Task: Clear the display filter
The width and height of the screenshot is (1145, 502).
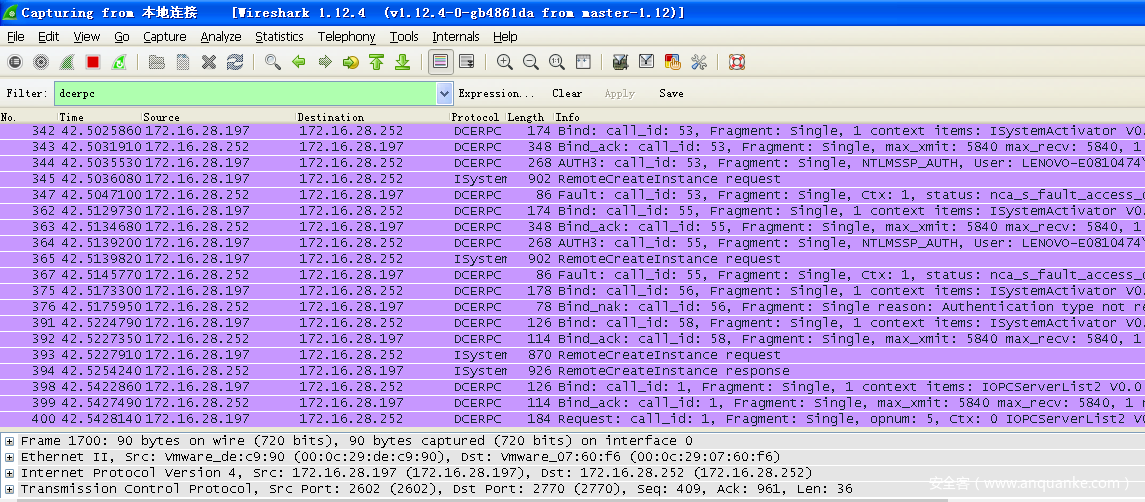Action: 567,94
